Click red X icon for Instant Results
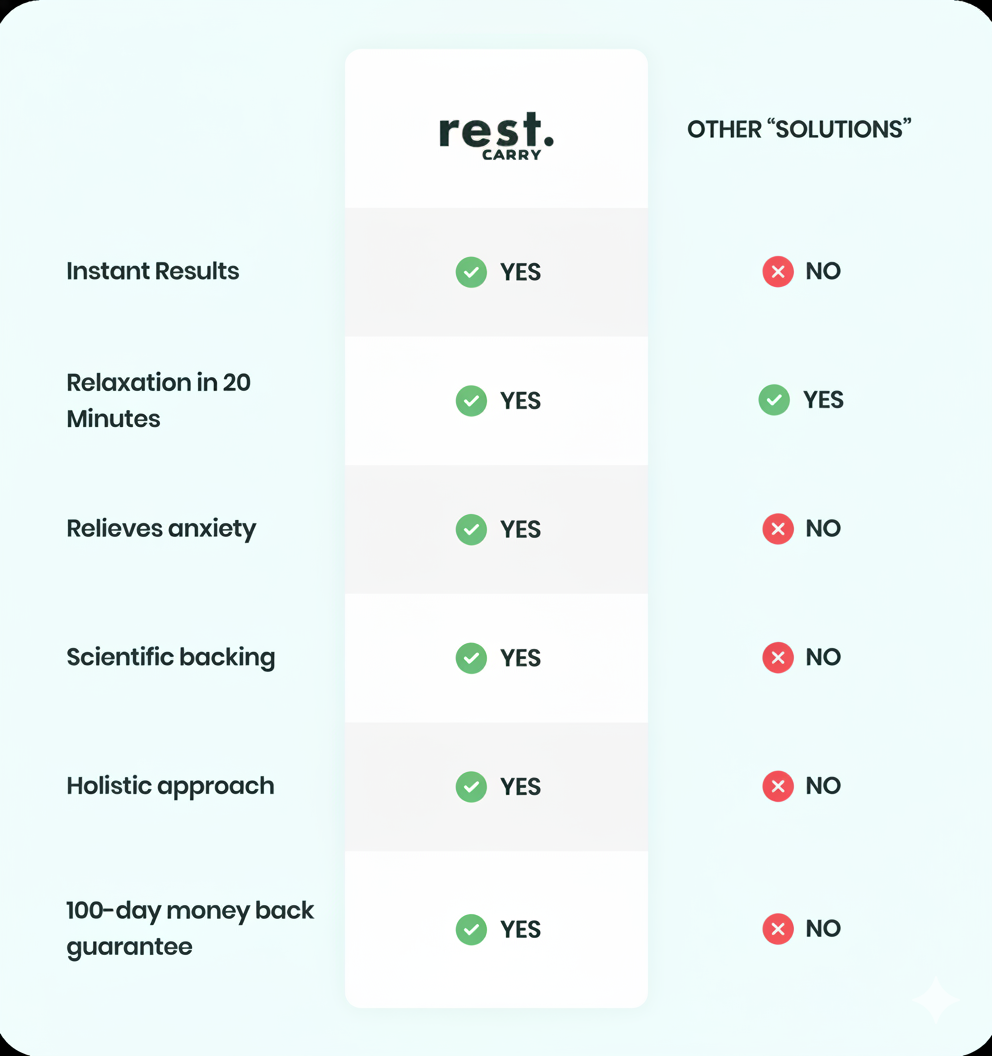The image size is (992, 1056). 778,271
